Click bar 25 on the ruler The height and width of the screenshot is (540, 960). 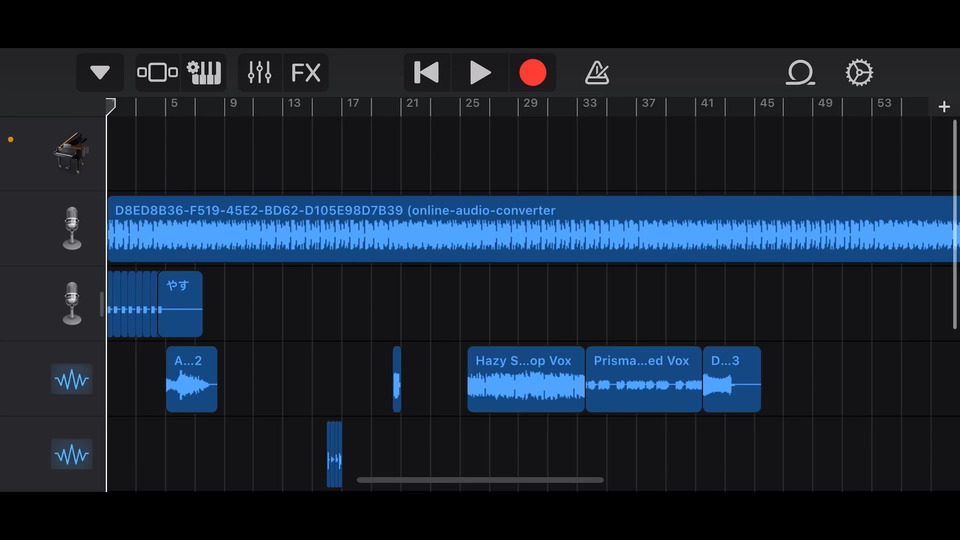point(472,103)
